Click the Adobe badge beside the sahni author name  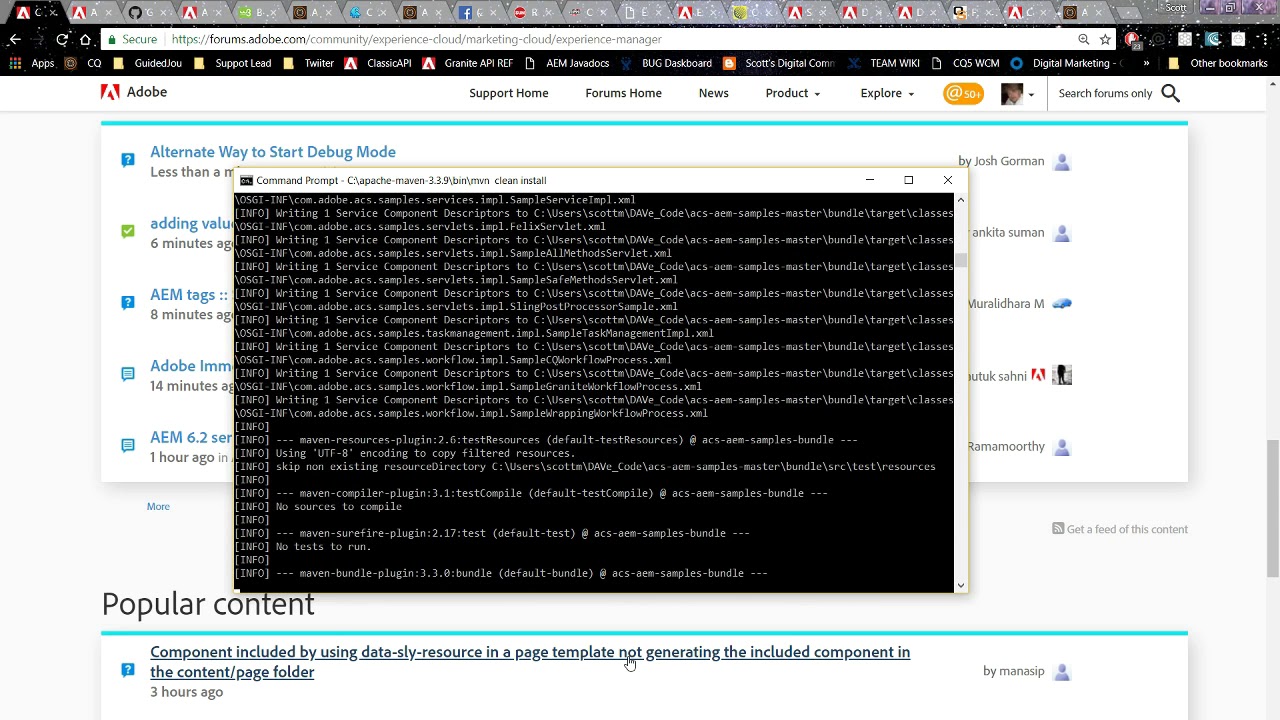pos(1038,376)
